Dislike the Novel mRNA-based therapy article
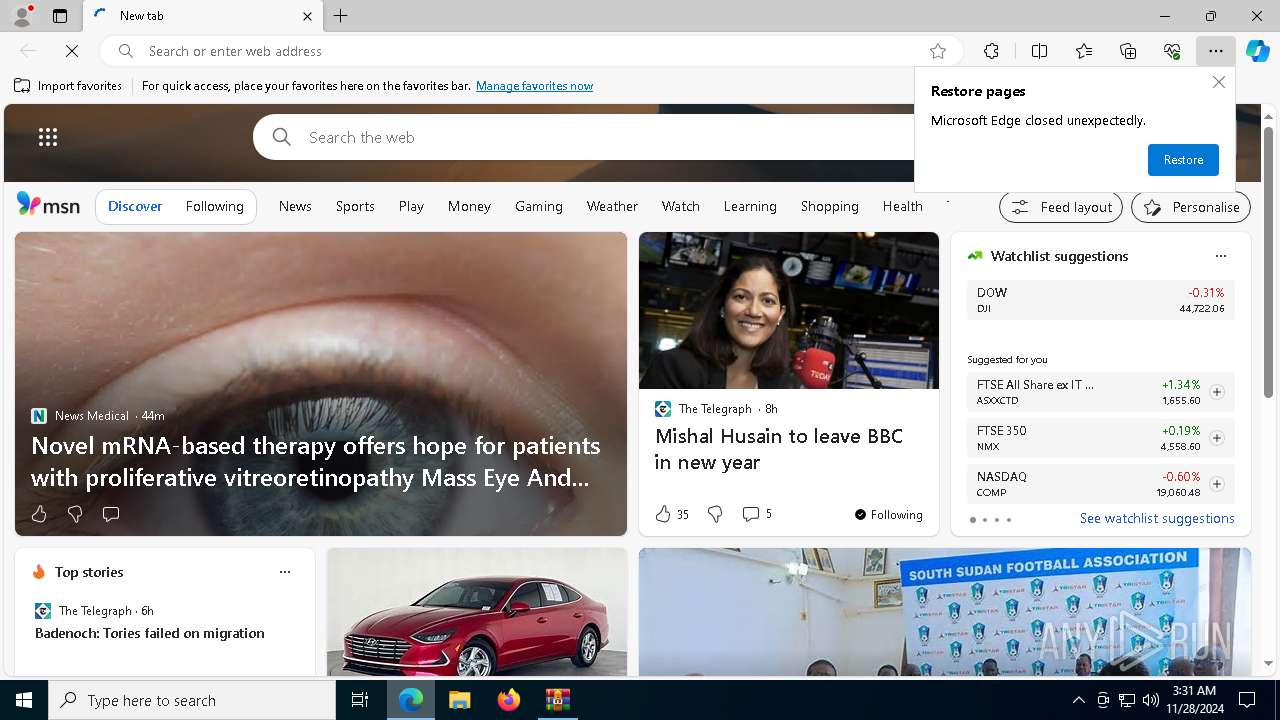Image resolution: width=1280 pixels, height=720 pixels. coord(75,514)
